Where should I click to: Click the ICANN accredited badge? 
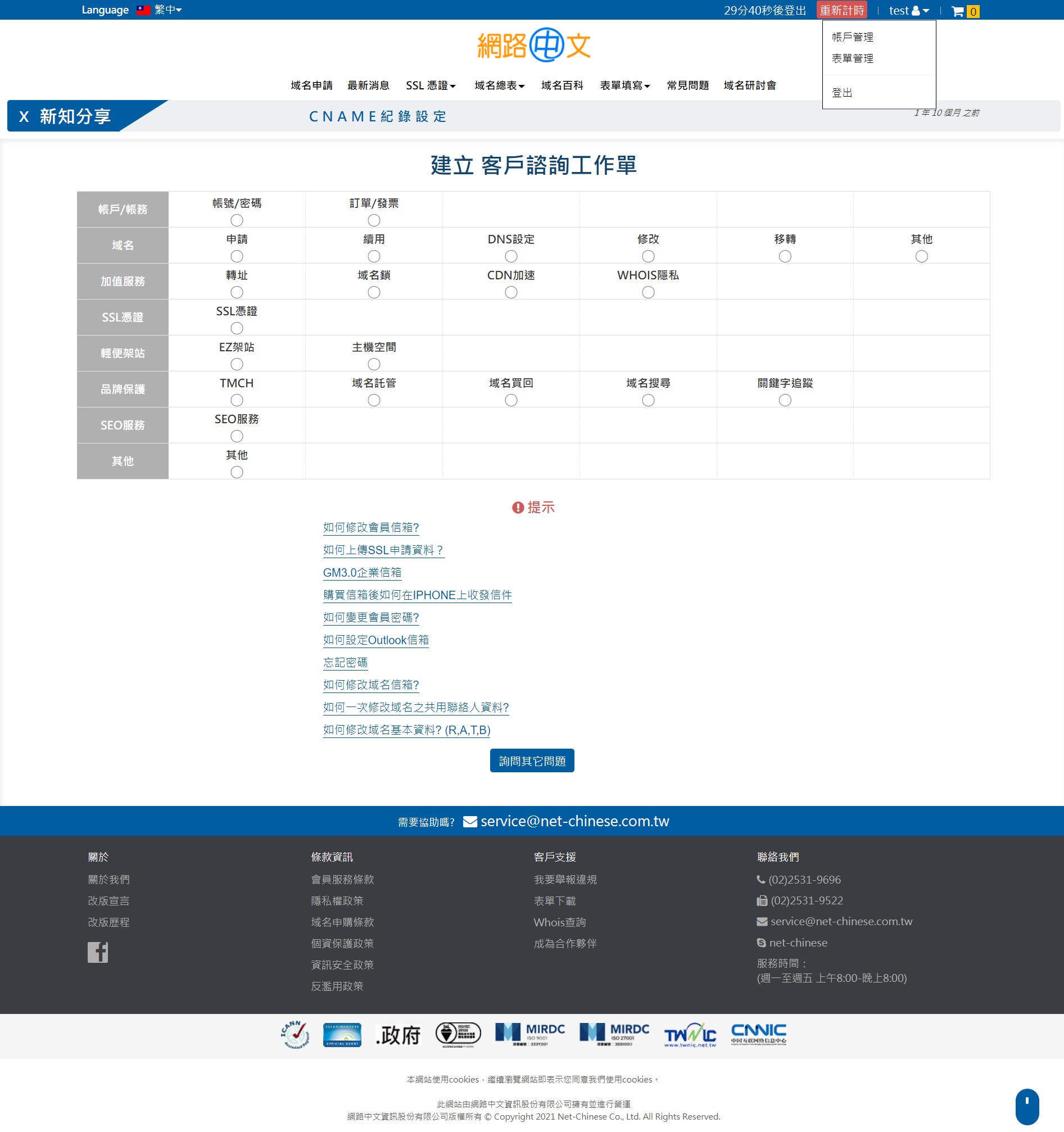click(295, 1034)
